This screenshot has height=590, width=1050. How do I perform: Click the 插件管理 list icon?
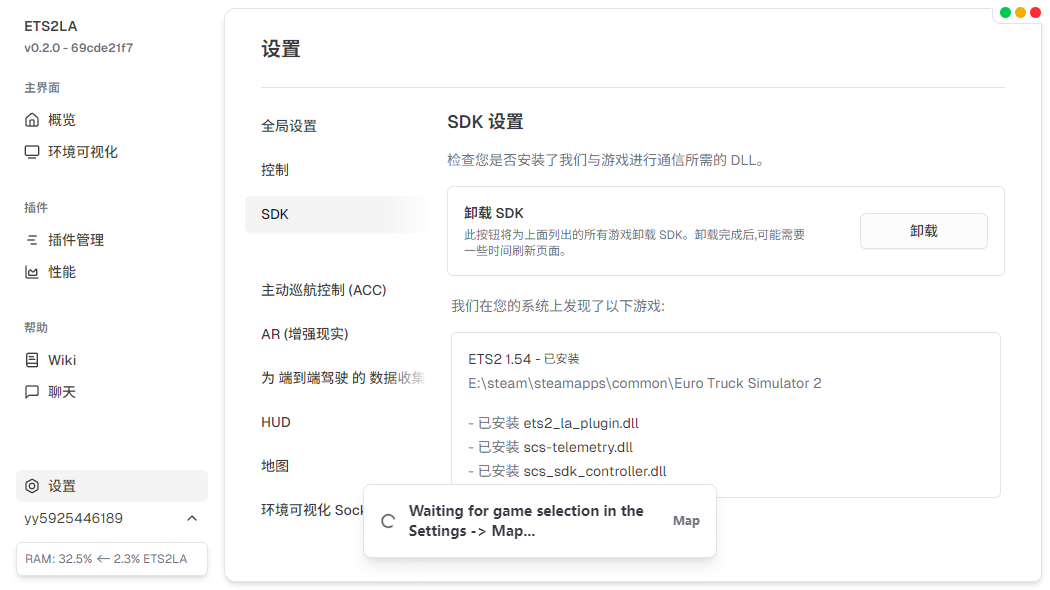point(31,240)
